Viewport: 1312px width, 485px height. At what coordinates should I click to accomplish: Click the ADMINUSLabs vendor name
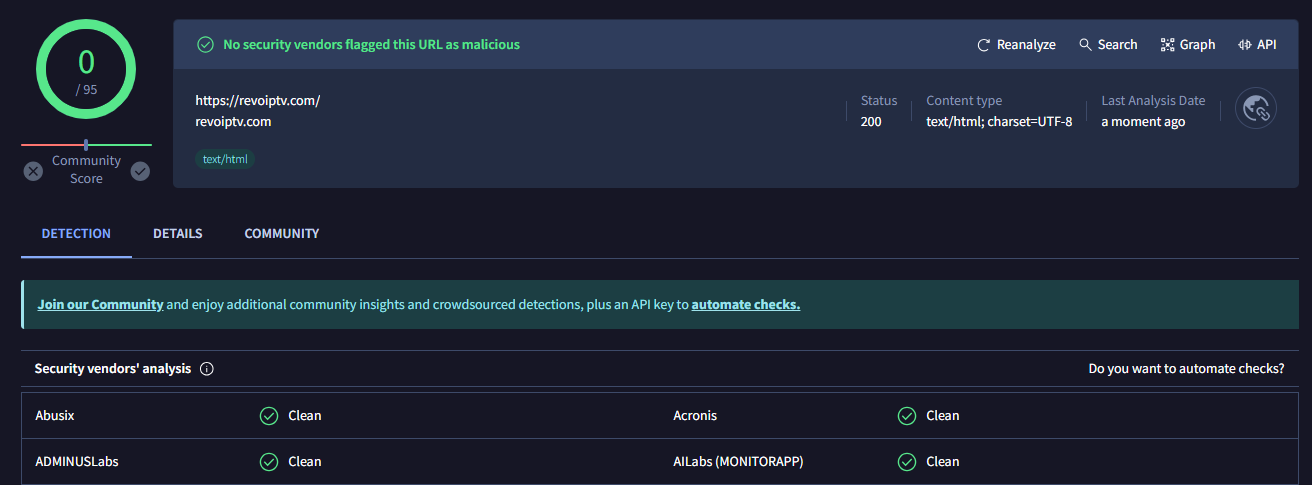click(x=77, y=462)
